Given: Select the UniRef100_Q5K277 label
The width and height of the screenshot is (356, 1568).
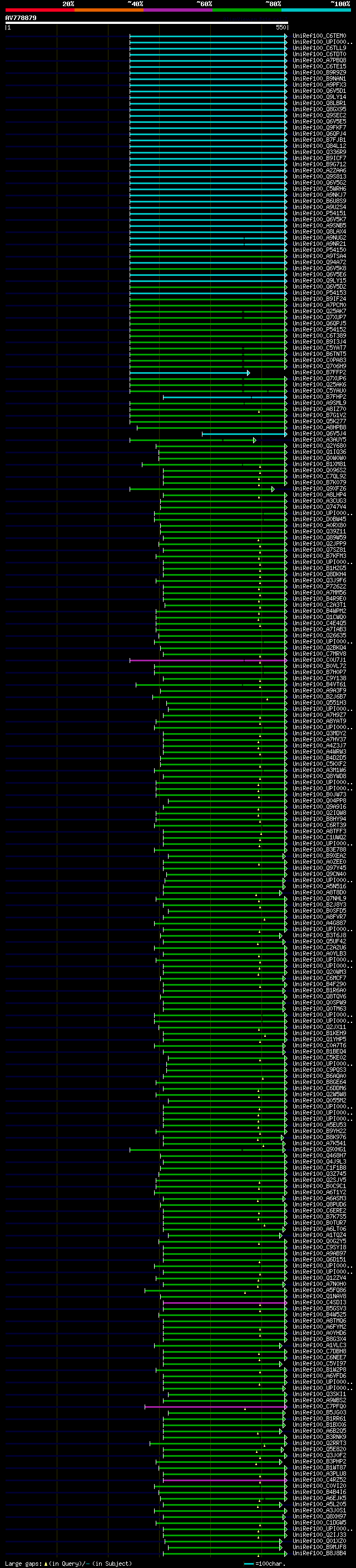Looking at the screenshot, I should pyautogui.click(x=319, y=421).
